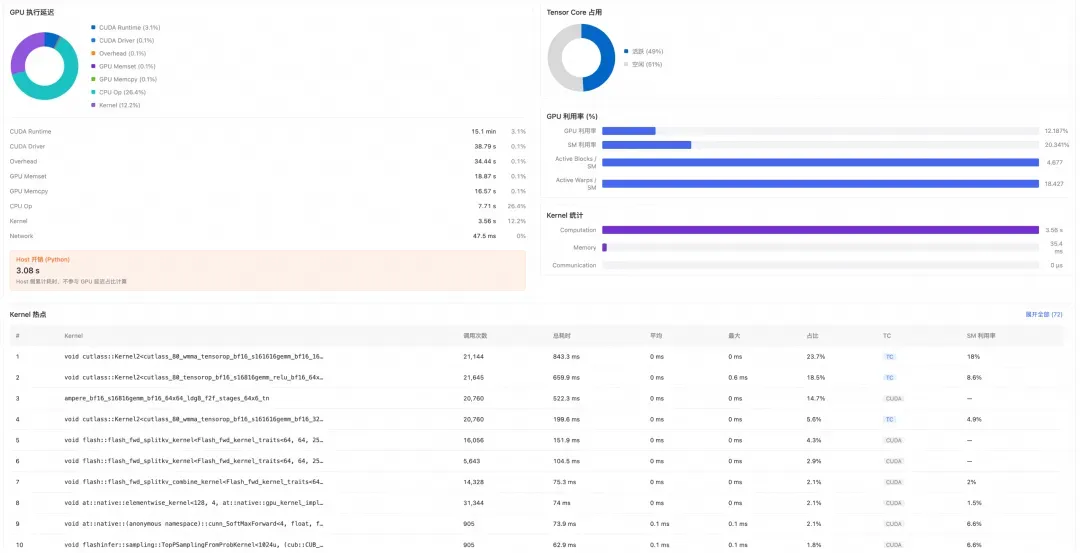Toggle the Kernel (12.2%) legend entry
The image size is (1080, 553).
116,105
